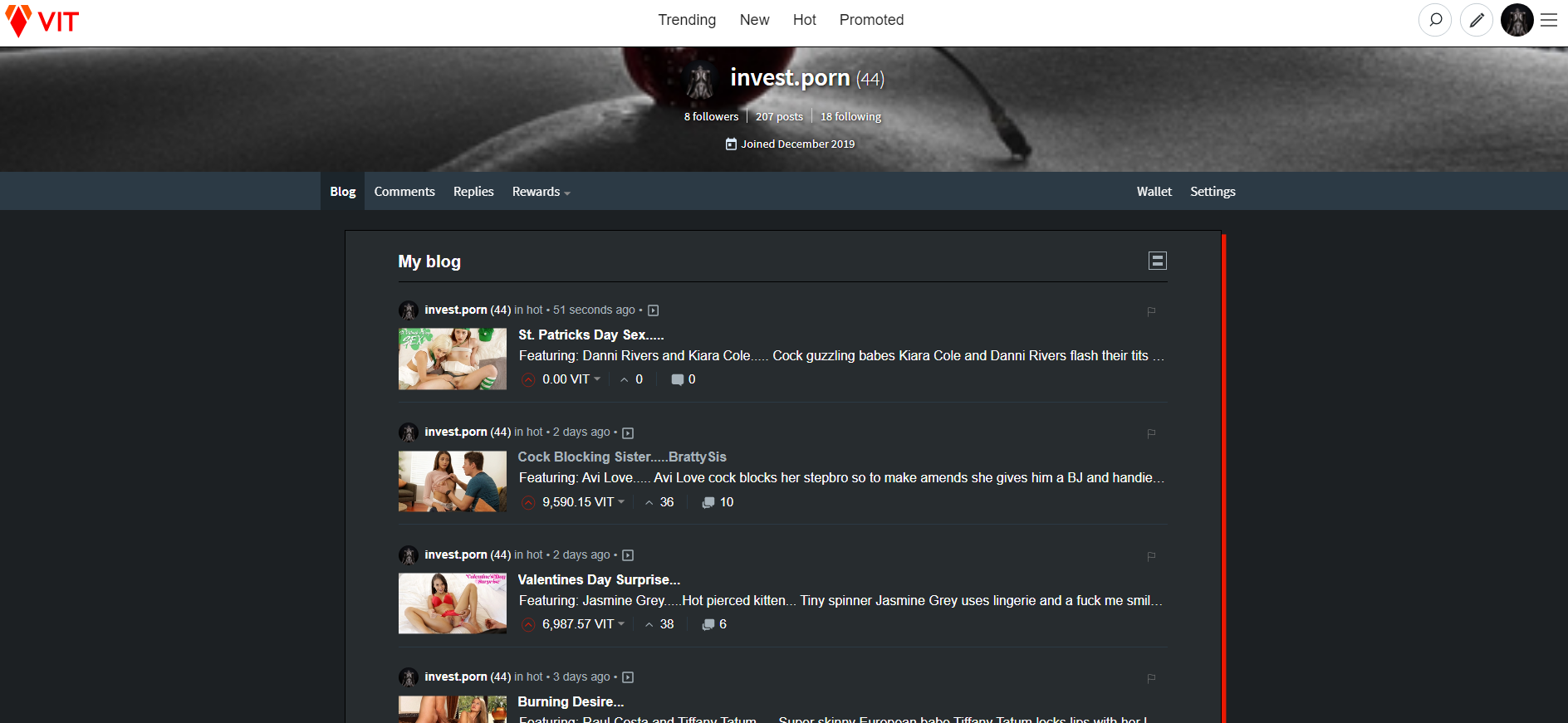Open the search icon in the header

coord(1435,20)
